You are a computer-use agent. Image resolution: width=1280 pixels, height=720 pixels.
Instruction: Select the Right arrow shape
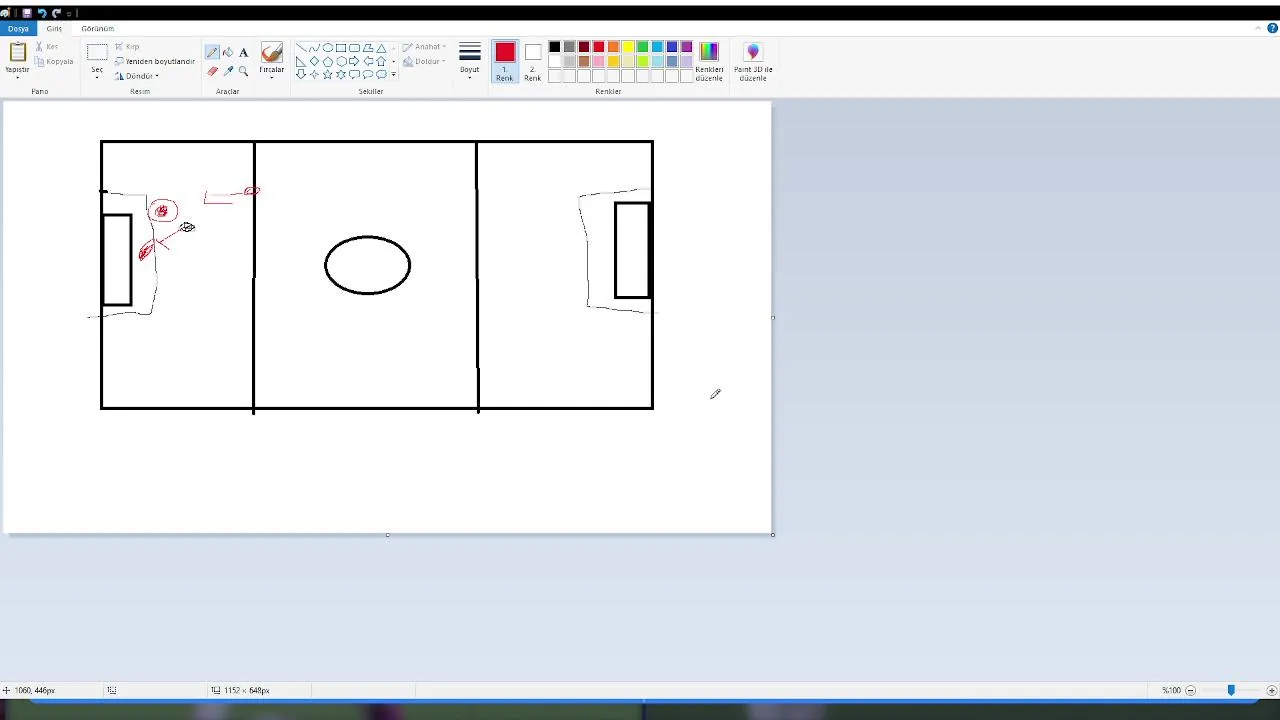(354, 61)
